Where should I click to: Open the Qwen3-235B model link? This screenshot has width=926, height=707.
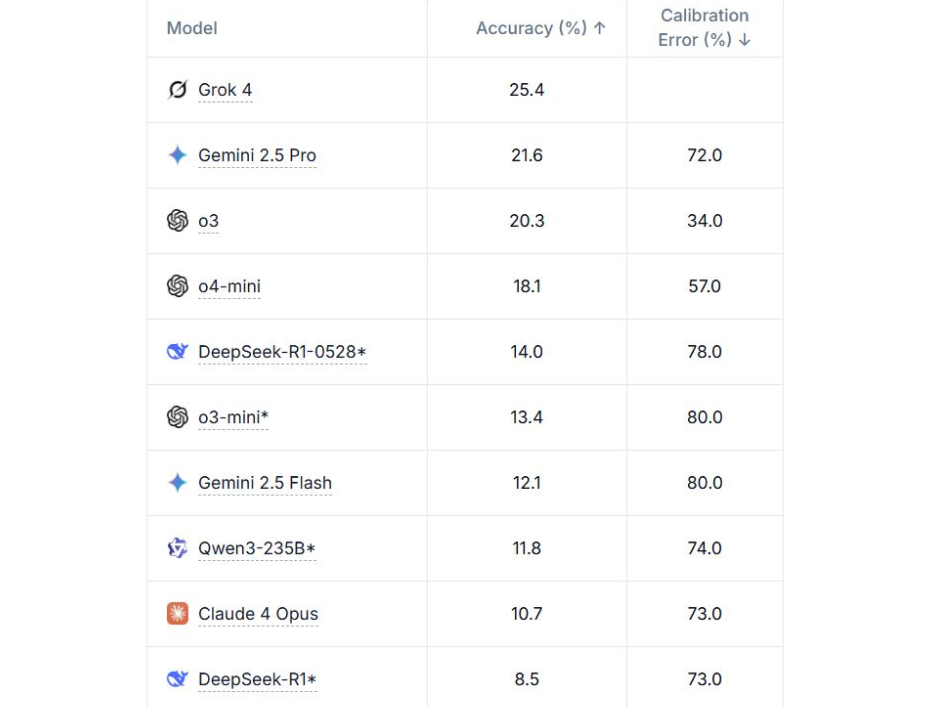257,549
